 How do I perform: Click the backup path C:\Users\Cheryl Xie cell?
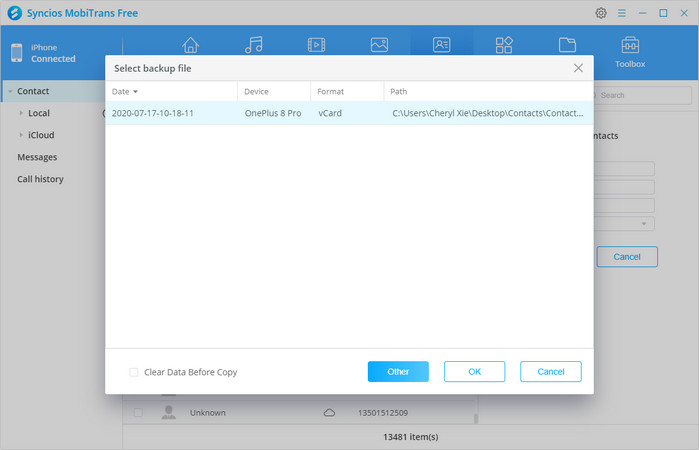(x=488, y=113)
